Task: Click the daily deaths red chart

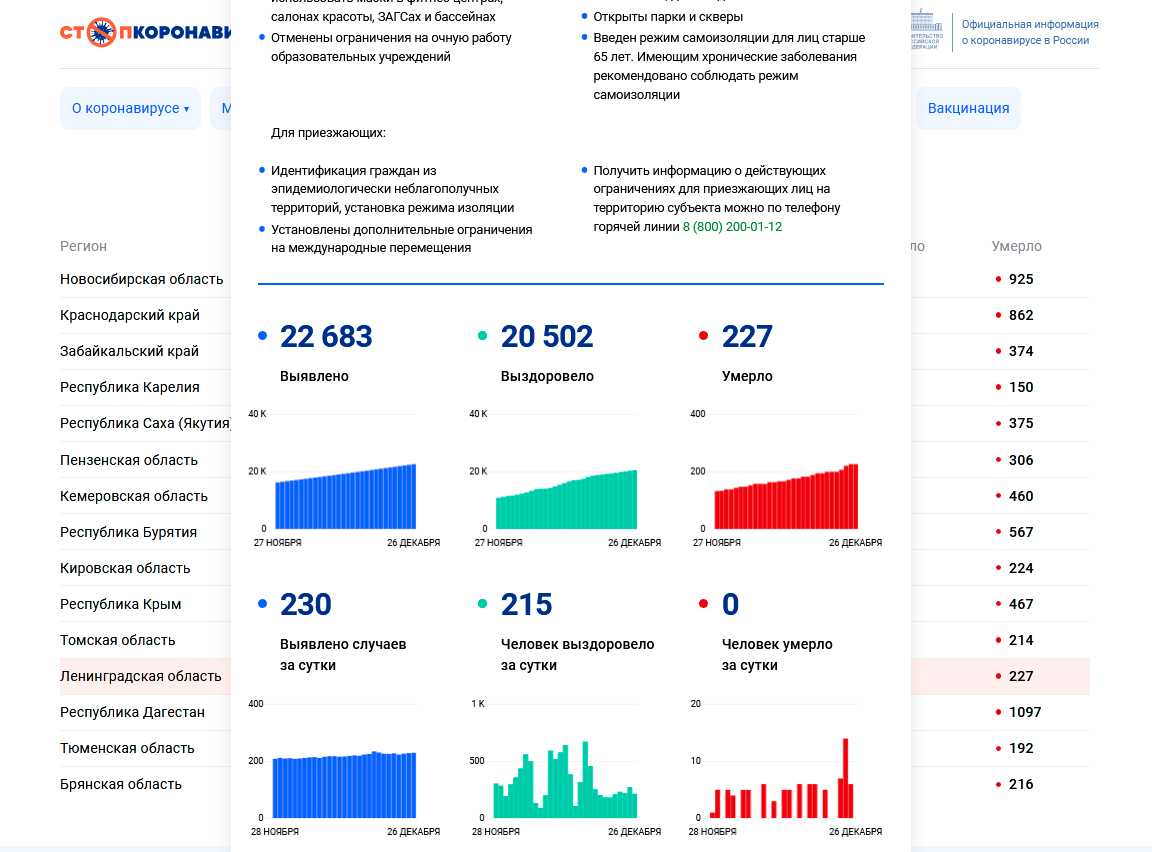Action: (x=786, y=785)
